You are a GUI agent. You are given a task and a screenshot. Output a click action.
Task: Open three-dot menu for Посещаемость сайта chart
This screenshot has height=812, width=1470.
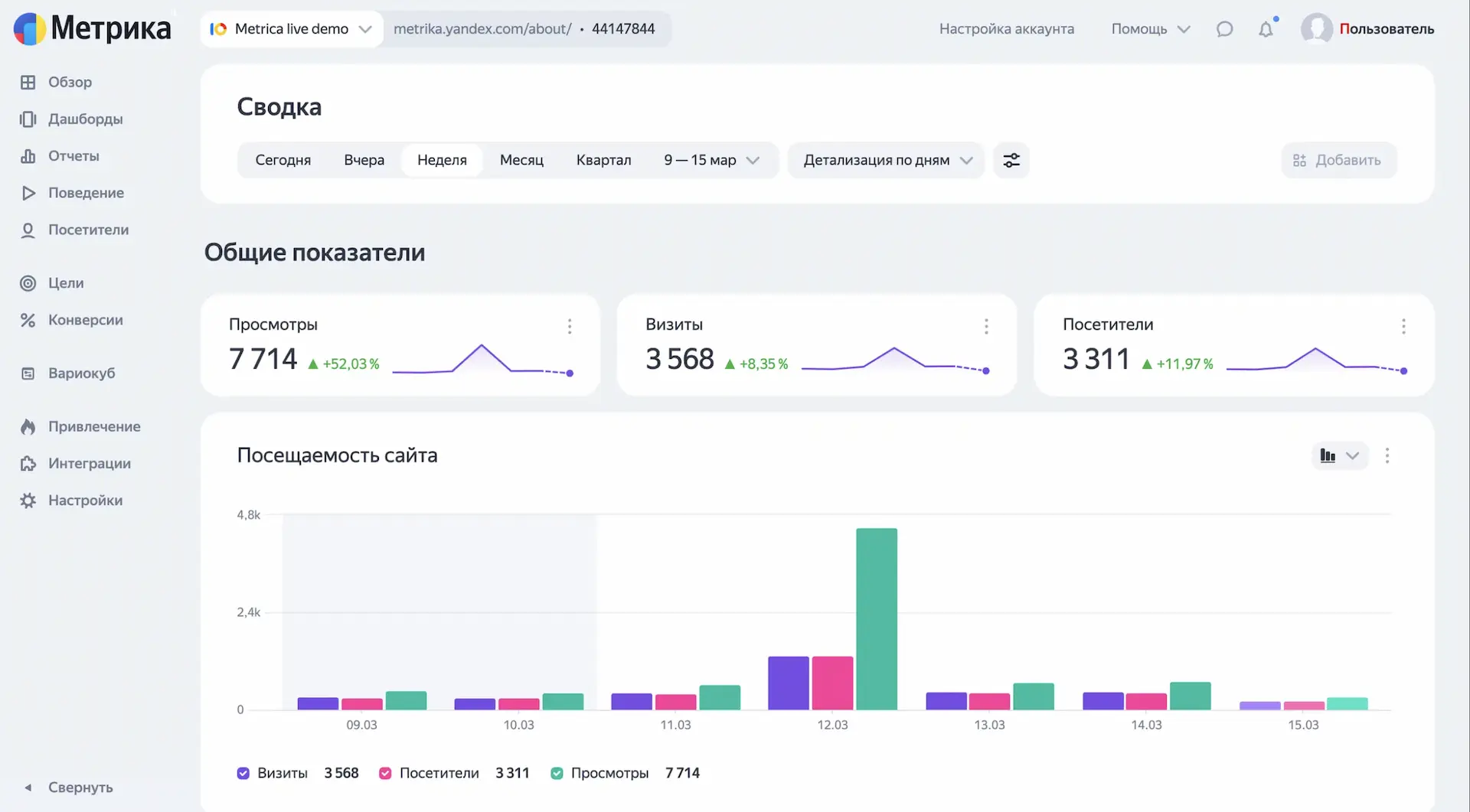tap(1387, 456)
